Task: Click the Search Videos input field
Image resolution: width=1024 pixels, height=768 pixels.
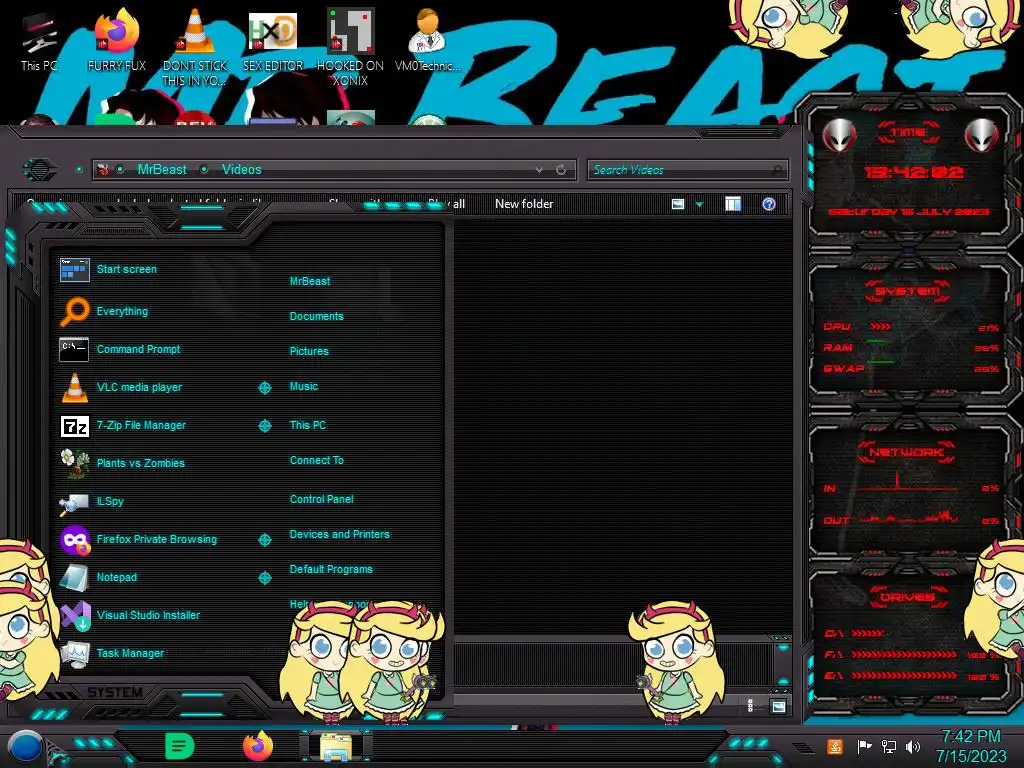Action: click(x=687, y=170)
